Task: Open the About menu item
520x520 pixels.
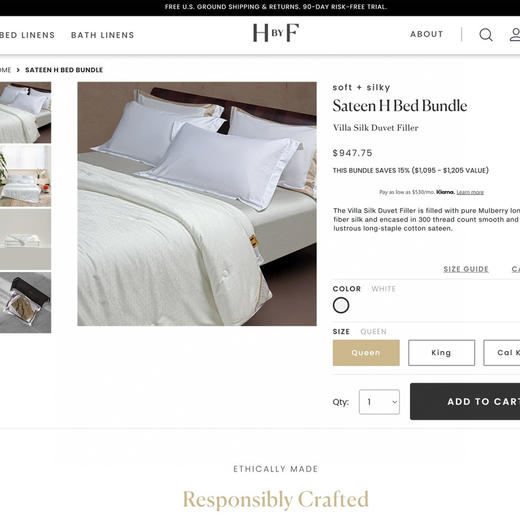Action: coord(427,34)
